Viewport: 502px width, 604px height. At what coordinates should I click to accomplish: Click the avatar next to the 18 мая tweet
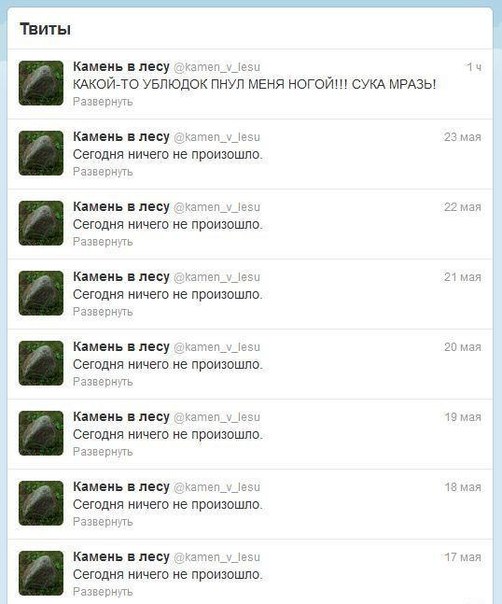pos(41,503)
